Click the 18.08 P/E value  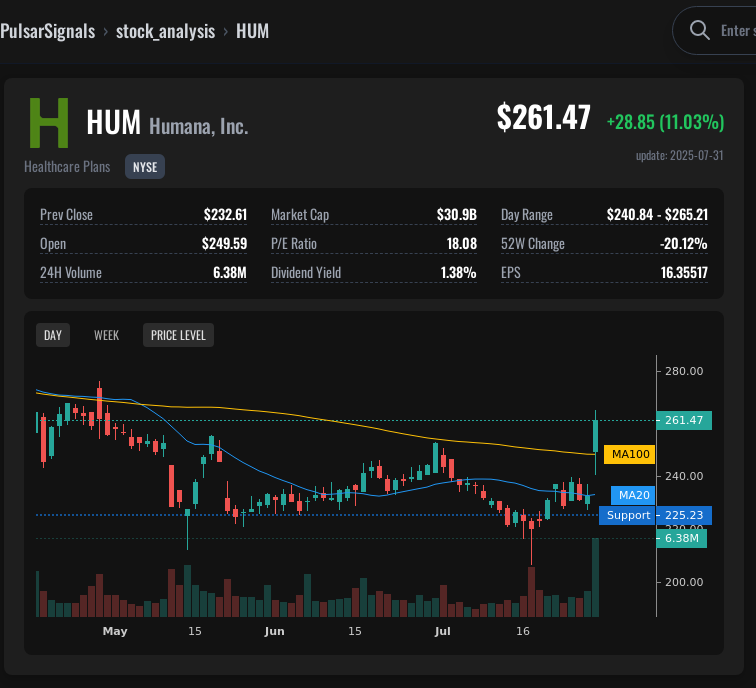[x=462, y=243]
